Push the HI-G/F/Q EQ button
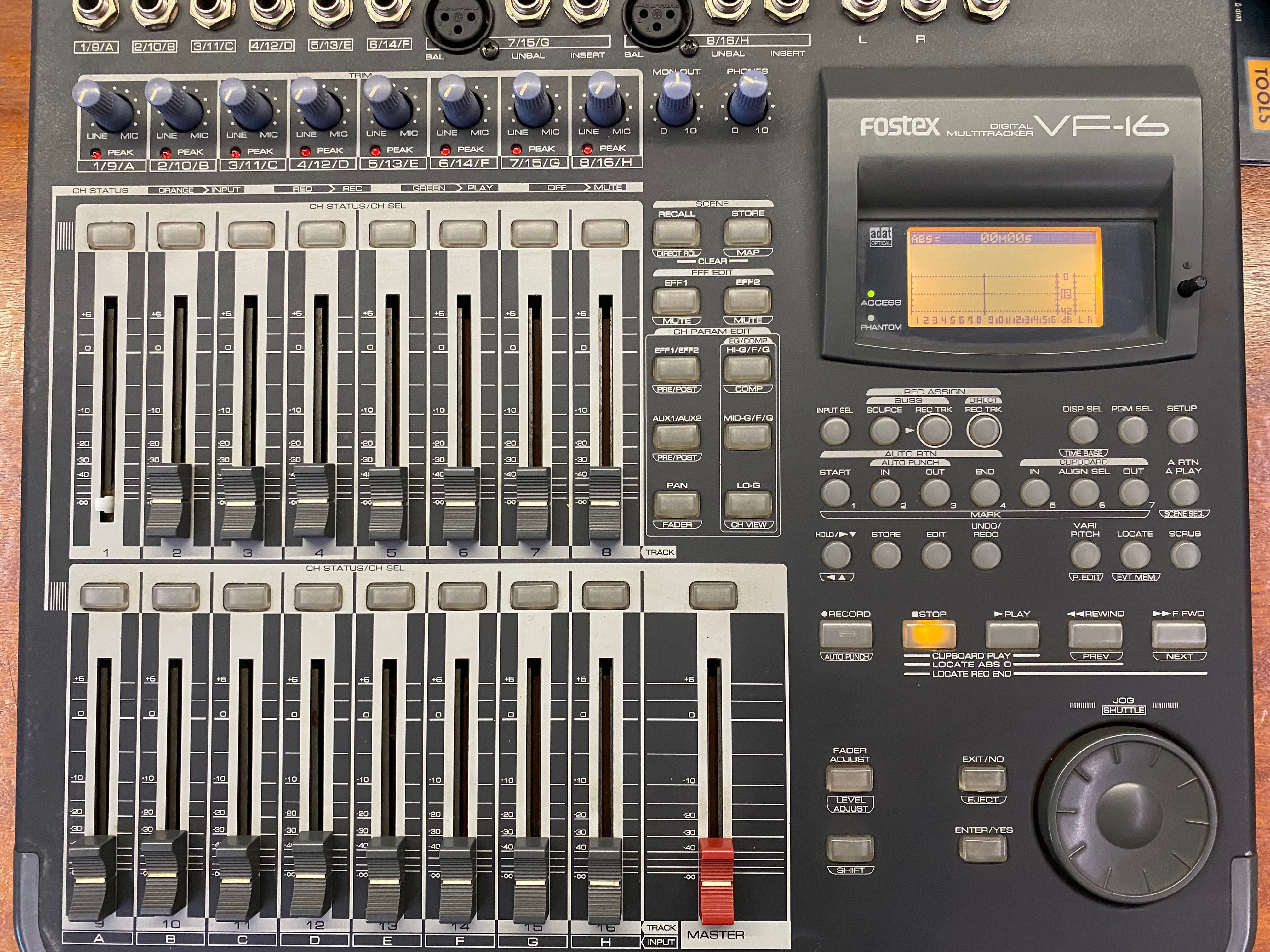The width and height of the screenshot is (1270, 952). tap(747, 368)
